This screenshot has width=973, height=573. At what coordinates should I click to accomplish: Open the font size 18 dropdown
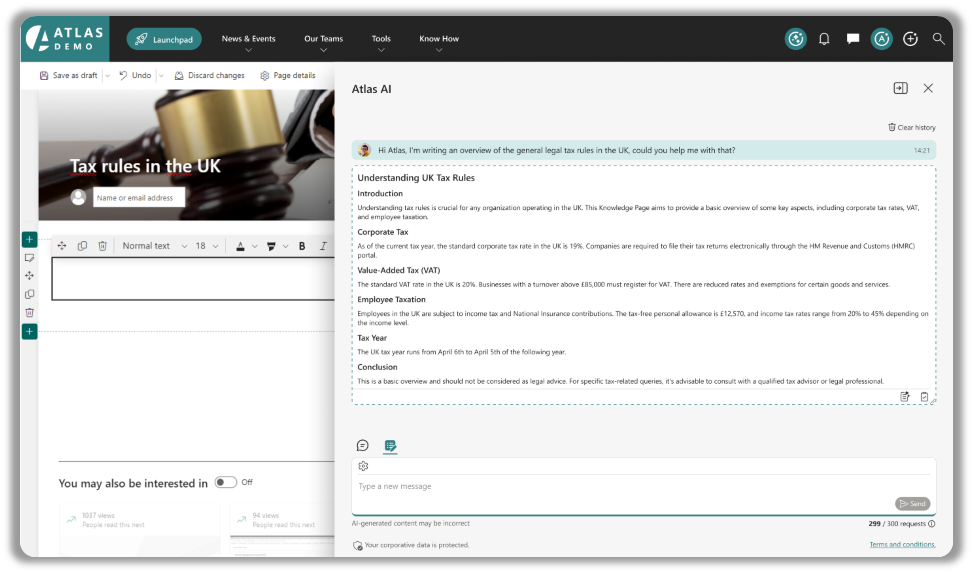207,246
